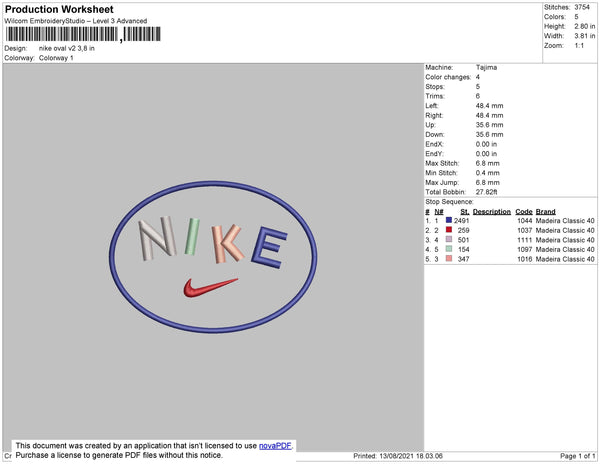Click the Stitches value 3754
Screen dimensions: 600x464
click(582, 7)
